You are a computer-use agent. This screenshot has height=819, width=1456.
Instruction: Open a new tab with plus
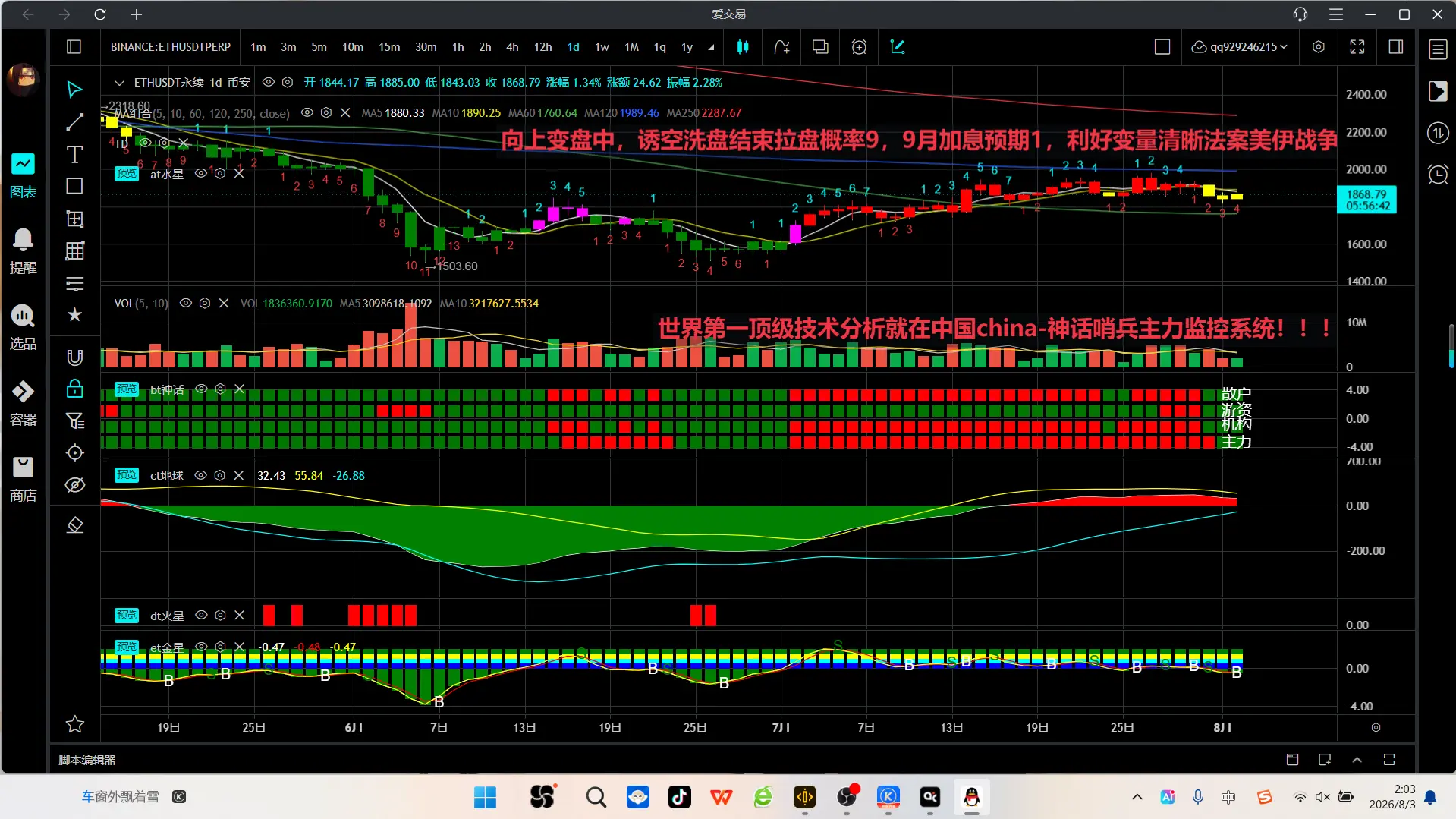137,14
